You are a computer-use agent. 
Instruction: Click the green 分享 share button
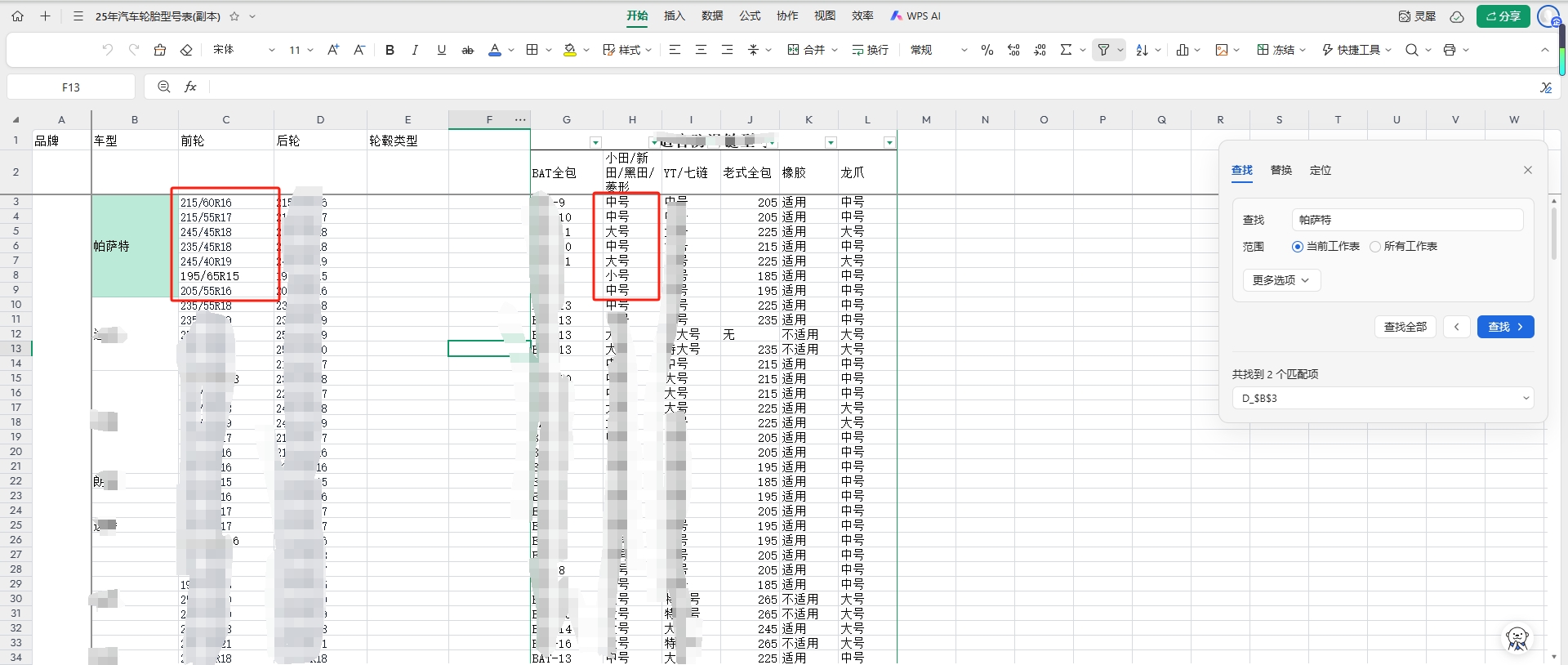click(x=1503, y=16)
